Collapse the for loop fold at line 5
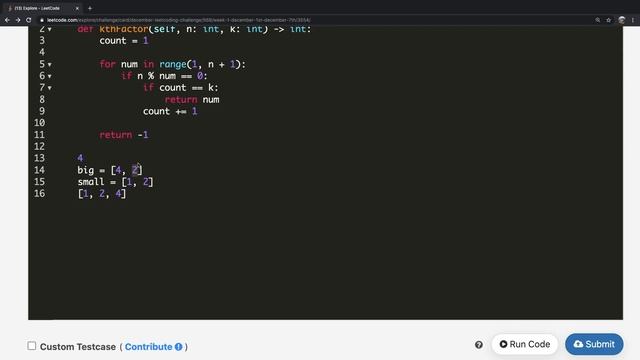The height and width of the screenshot is (360, 640). pos(50,64)
